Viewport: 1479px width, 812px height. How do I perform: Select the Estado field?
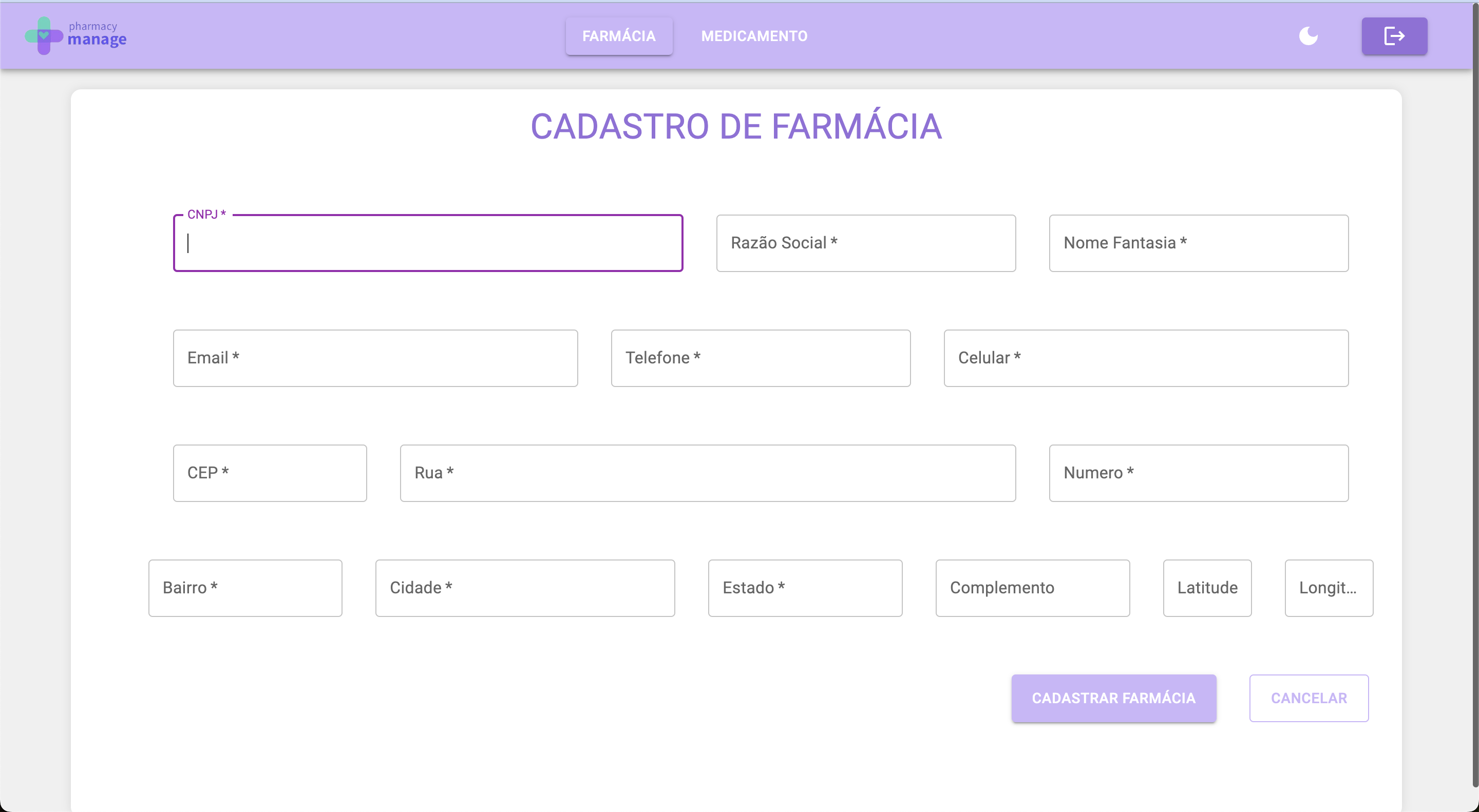(x=805, y=588)
